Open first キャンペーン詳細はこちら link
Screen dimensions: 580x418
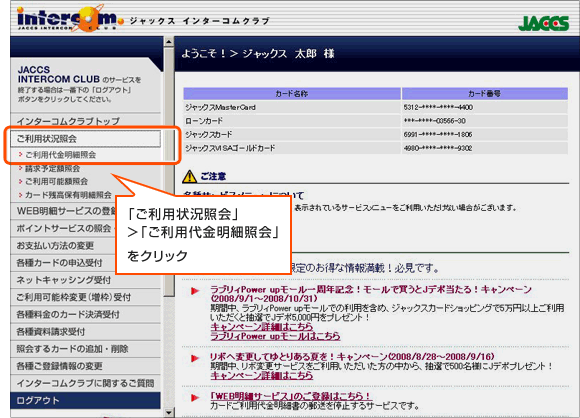262,327
